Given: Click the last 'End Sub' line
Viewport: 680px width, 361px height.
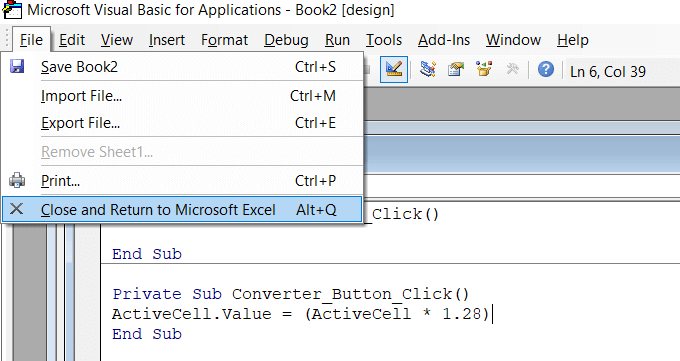Looking at the screenshot, I should [x=147, y=334].
